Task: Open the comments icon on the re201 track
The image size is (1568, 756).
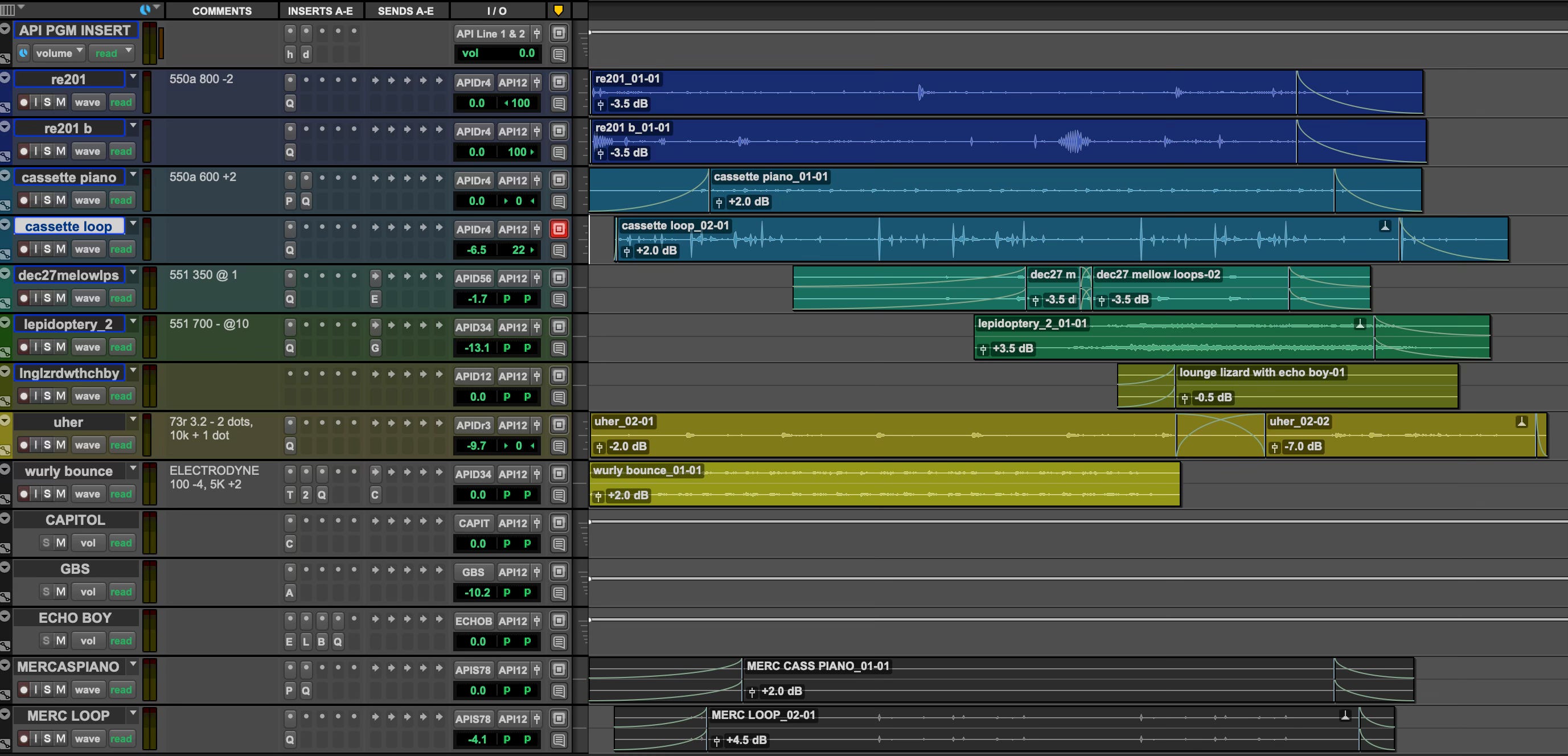Action: [x=559, y=104]
